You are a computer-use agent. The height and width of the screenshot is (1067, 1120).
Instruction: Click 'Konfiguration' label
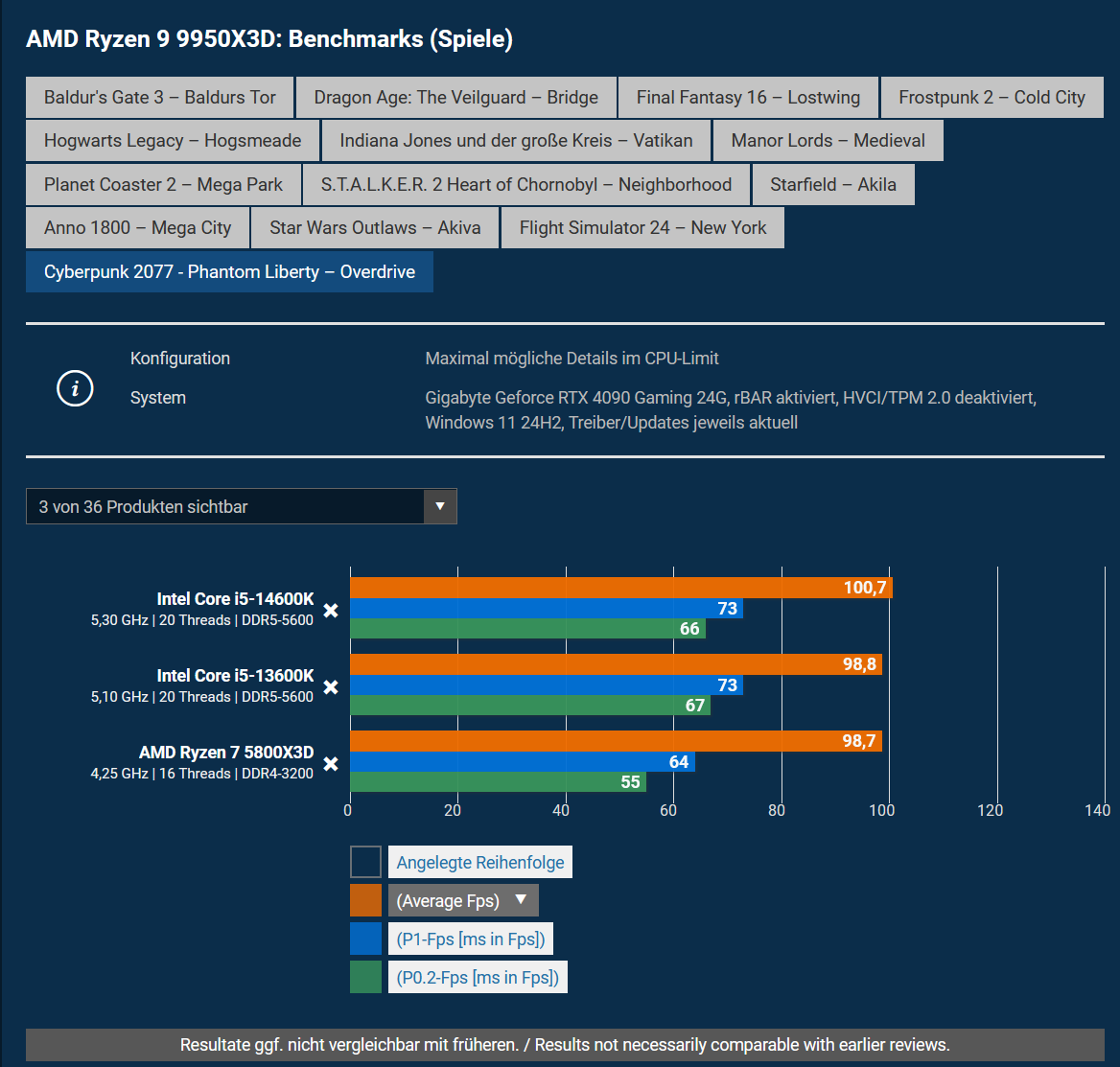pyautogui.click(x=180, y=359)
